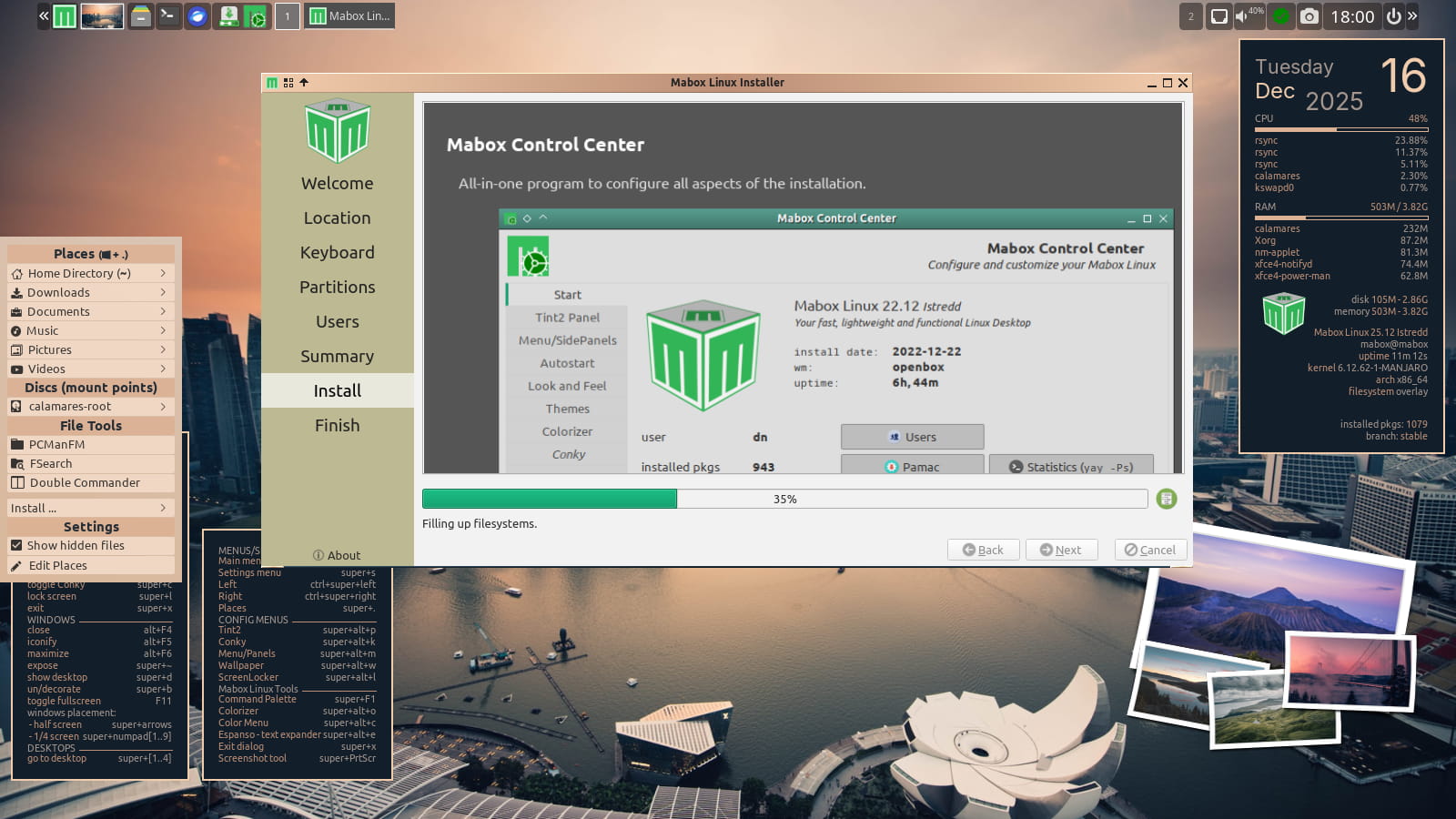Viewport: 1456px width, 819px height.
Task: Open the terminal from the top panel
Action: click(167, 15)
